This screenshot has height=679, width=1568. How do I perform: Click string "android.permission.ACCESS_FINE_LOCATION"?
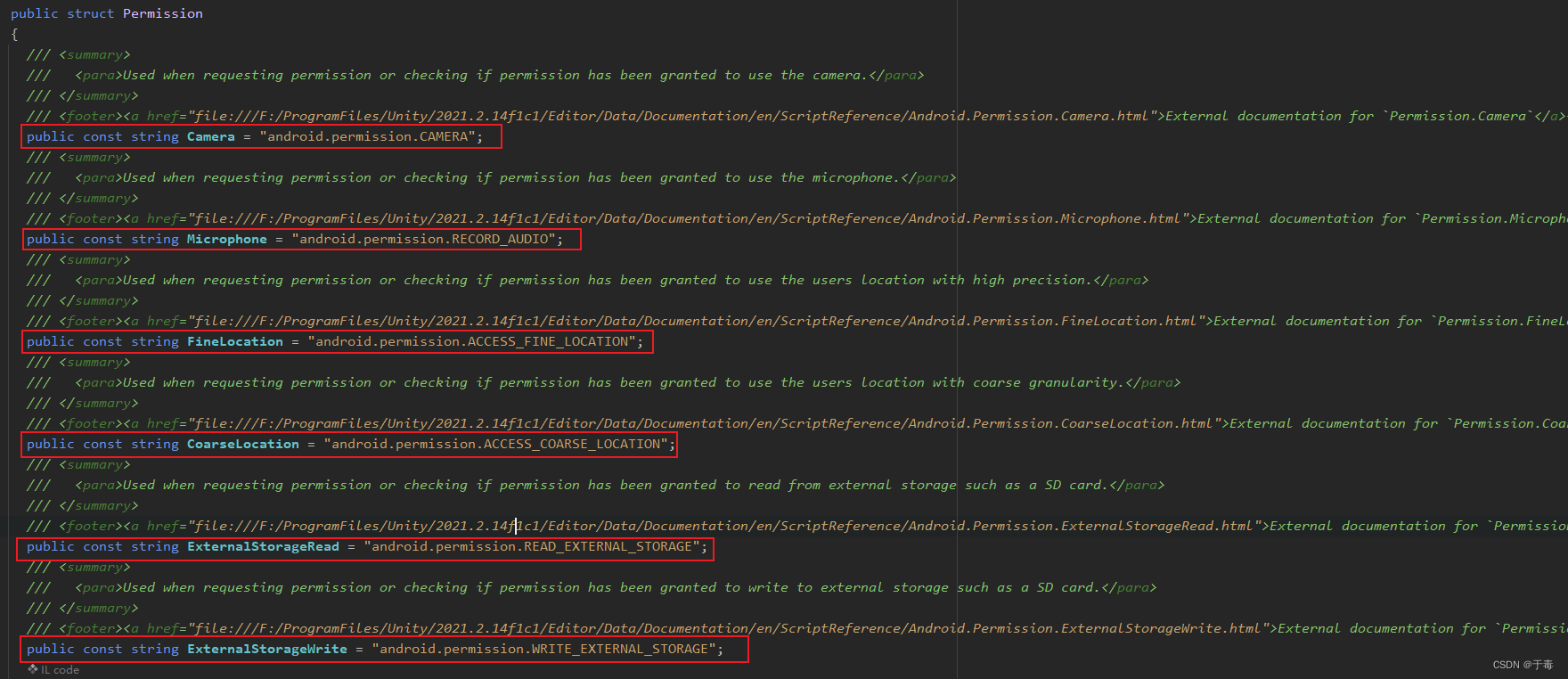pos(472,341)
